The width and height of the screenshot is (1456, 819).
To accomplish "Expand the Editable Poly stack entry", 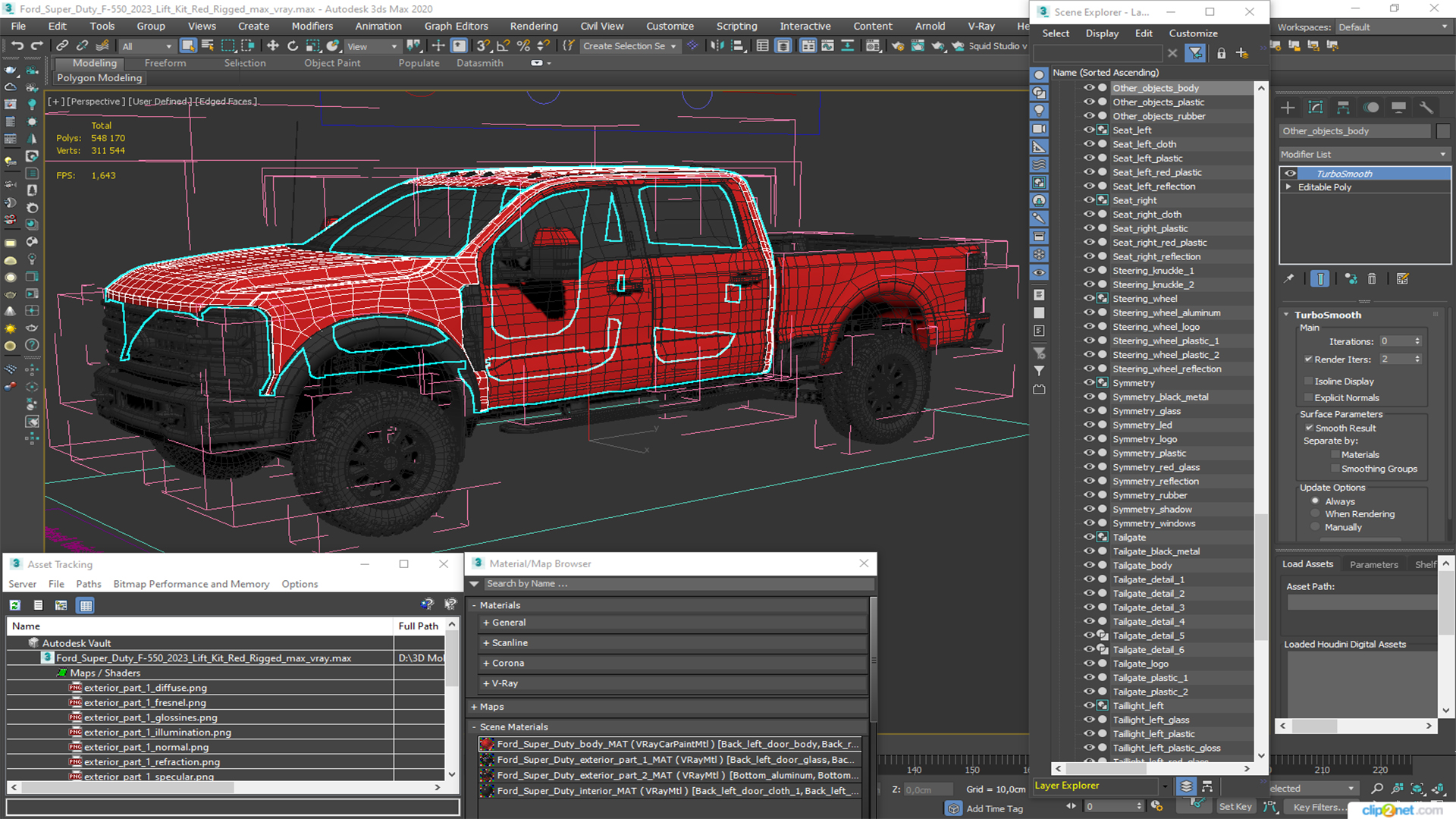I will tap(1288, 187).
